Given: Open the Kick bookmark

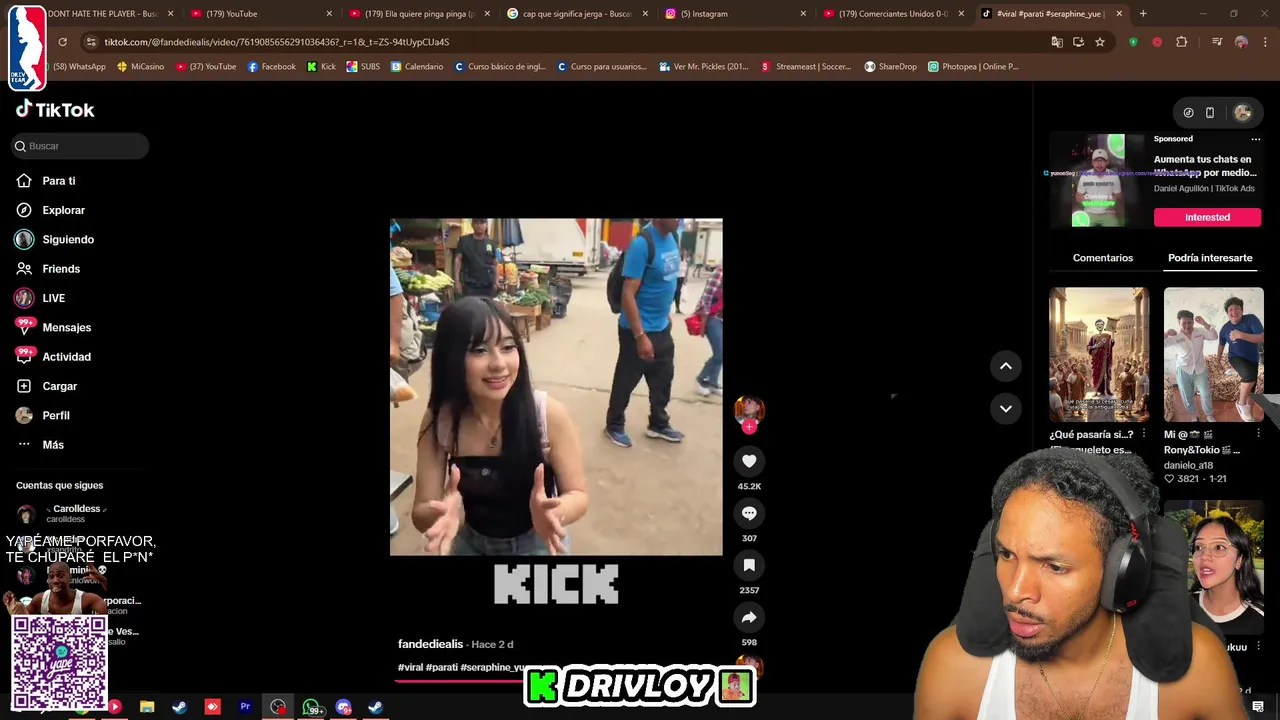Looking at the screenshot, I should [322, 67].
